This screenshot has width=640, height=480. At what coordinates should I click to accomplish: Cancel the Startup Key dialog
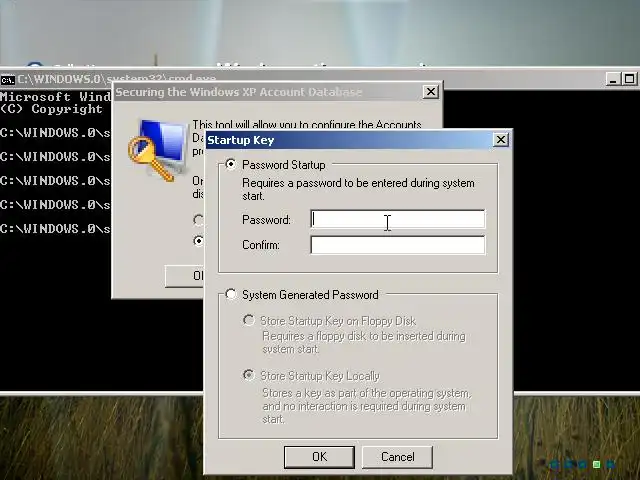[x=397, y=457]
